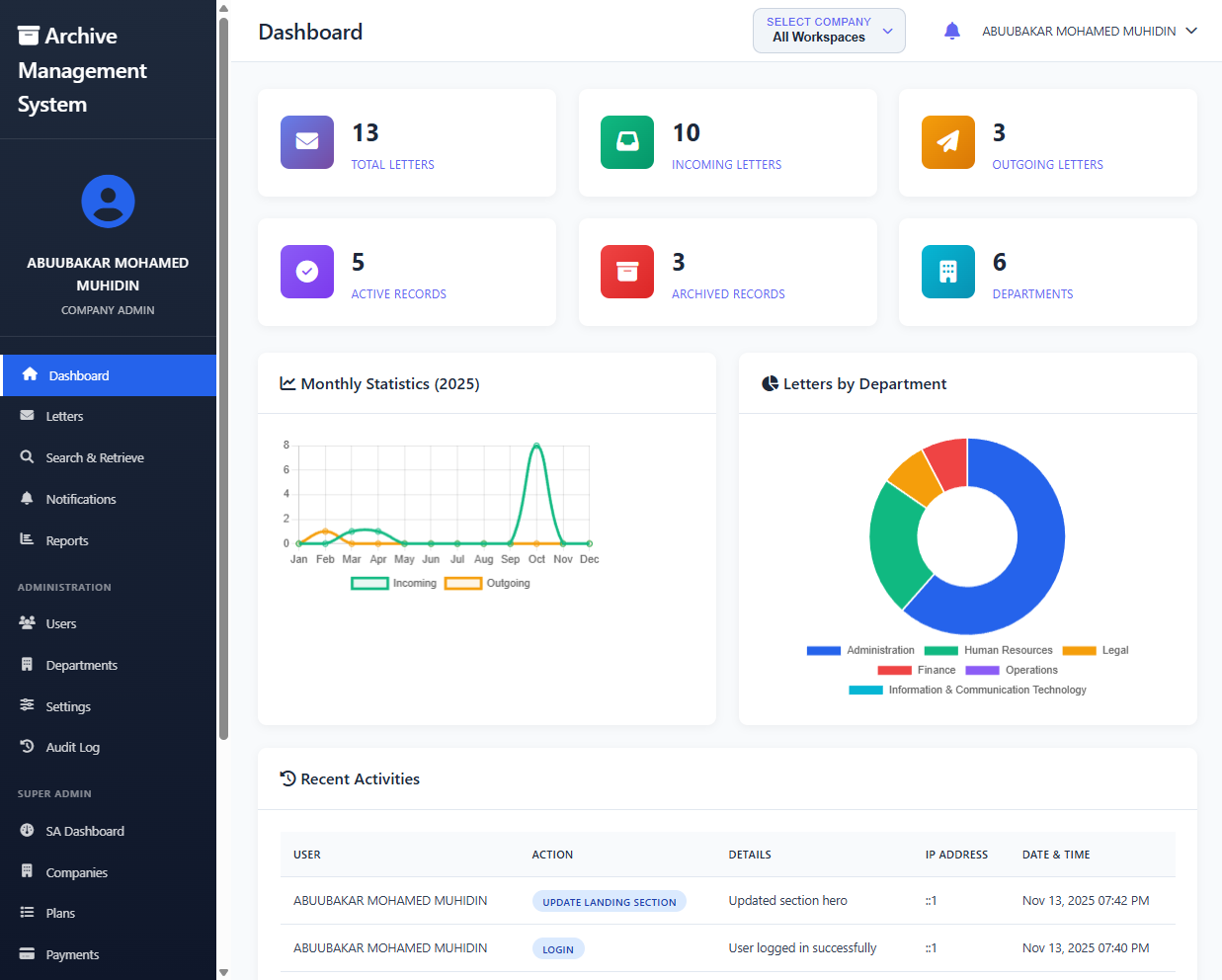The width and height of the screenshot is (1222, 980).
Task: Click the red Archived Records box icon
Action: [x=627, y=272]
